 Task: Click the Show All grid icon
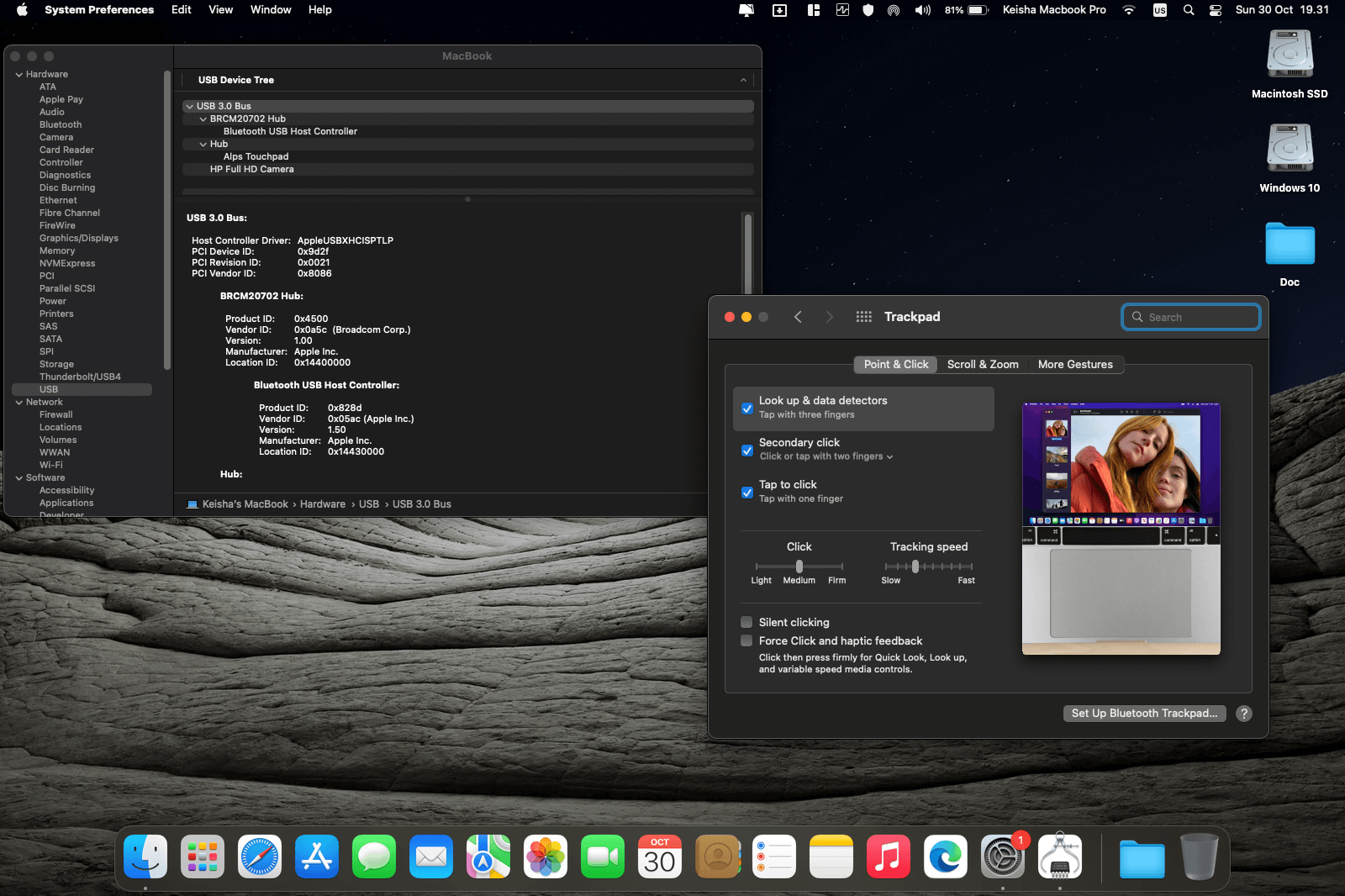pos(863,317)
